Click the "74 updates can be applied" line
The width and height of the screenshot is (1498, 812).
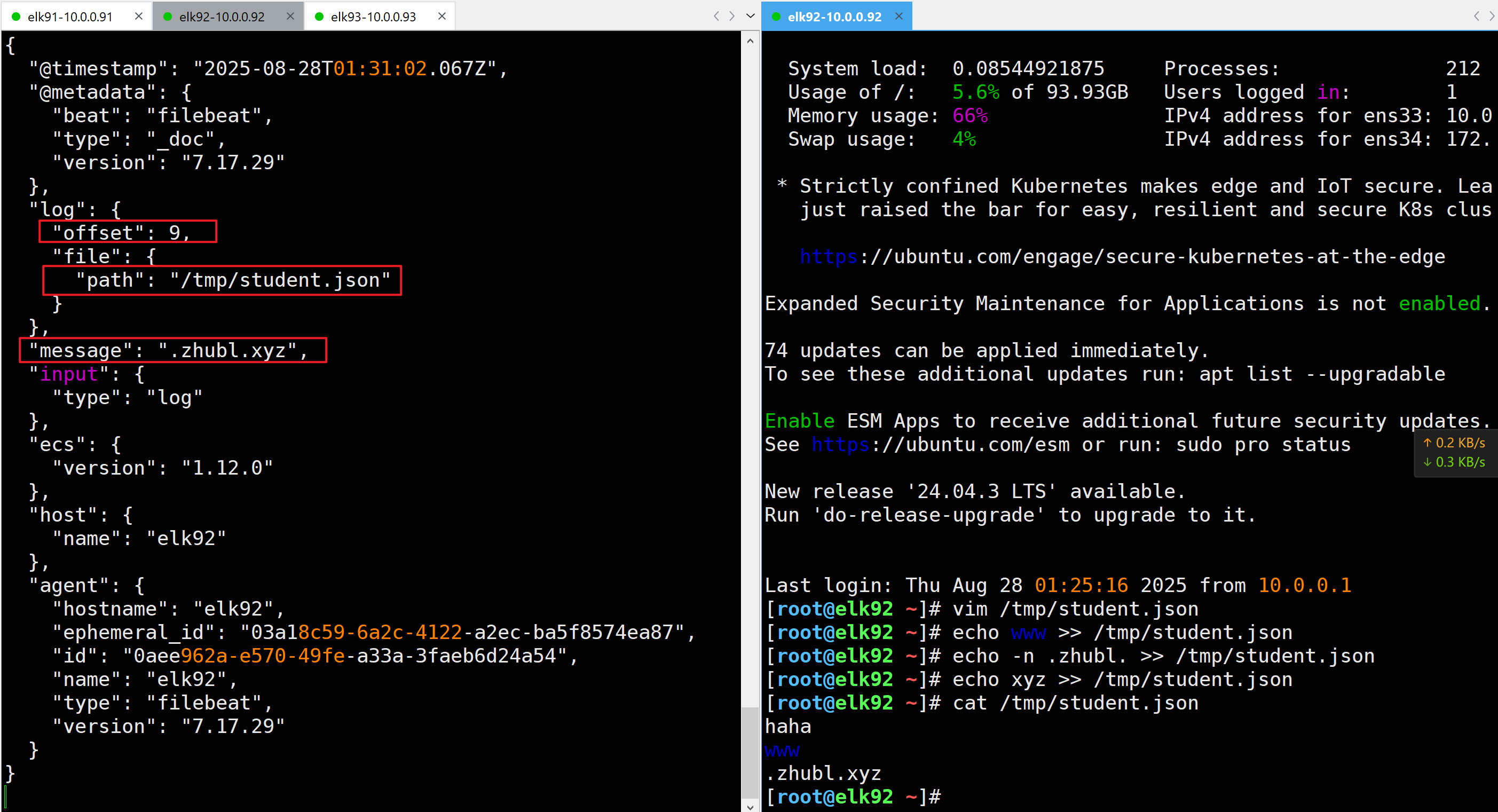pos(987,351)
